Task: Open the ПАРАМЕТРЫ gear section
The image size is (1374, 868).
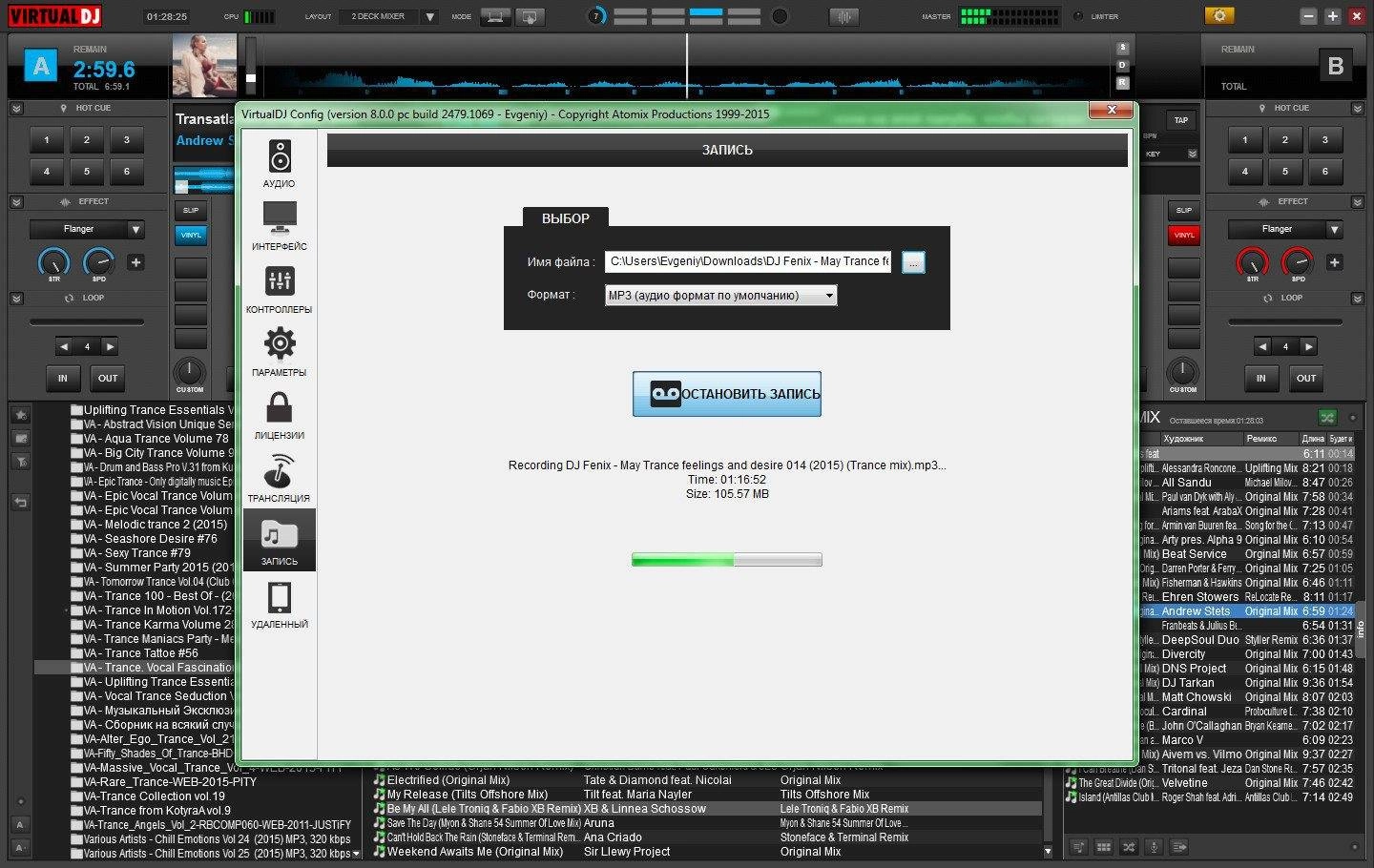Action: click(x=279, y=352)
